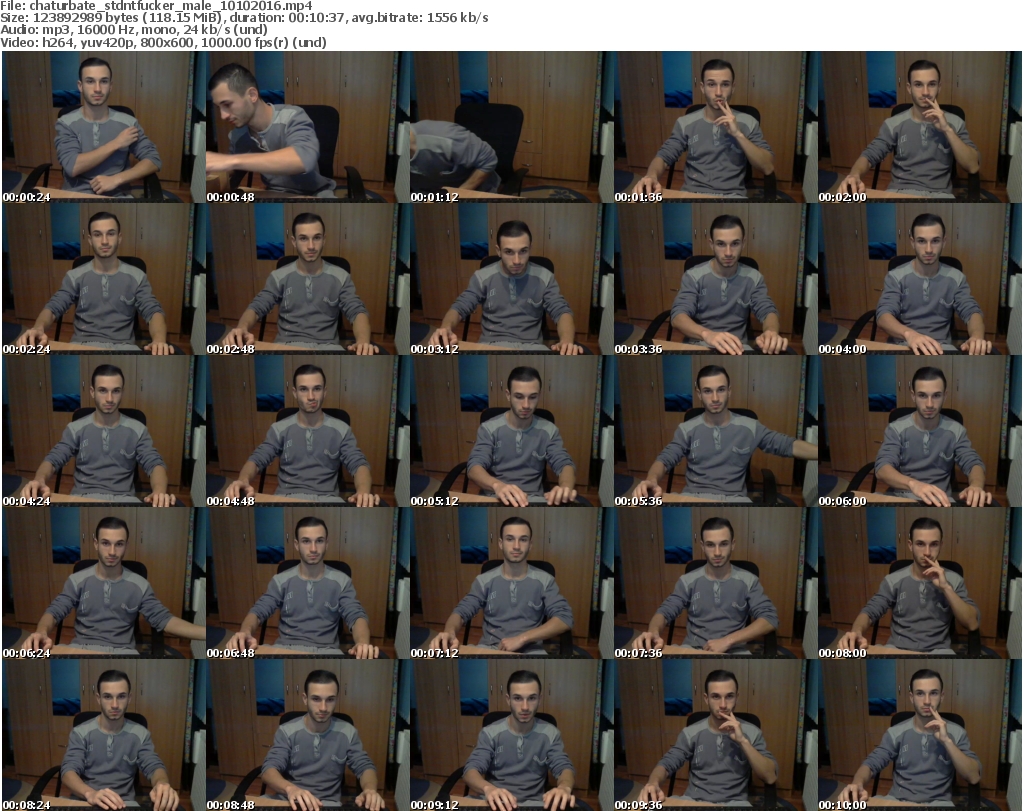Select the frame at 00:05:36
Screen dimensions: 1024x811
coord(715,432)
